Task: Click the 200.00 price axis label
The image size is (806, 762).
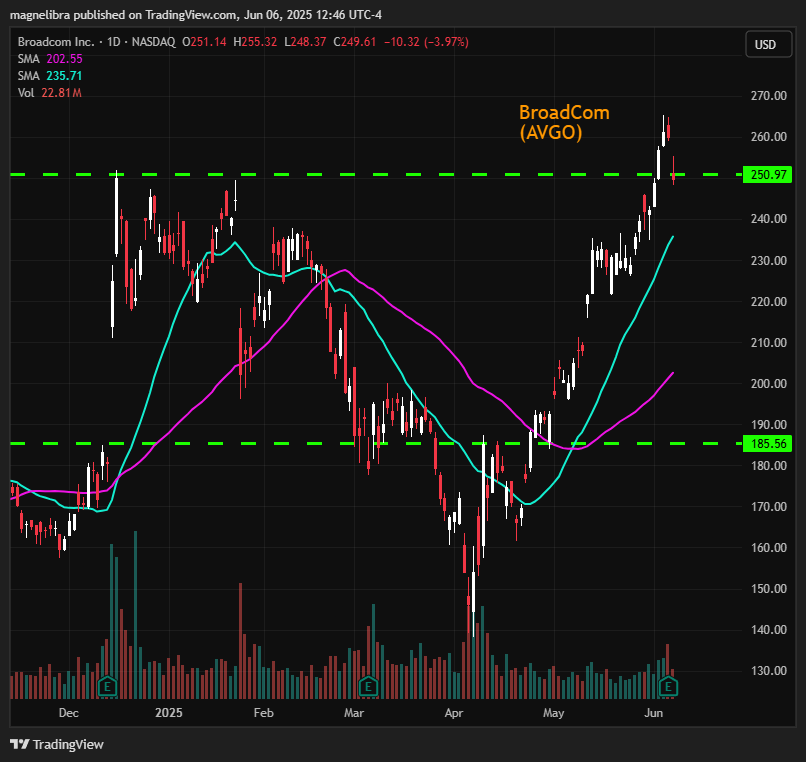Action: 768,384
